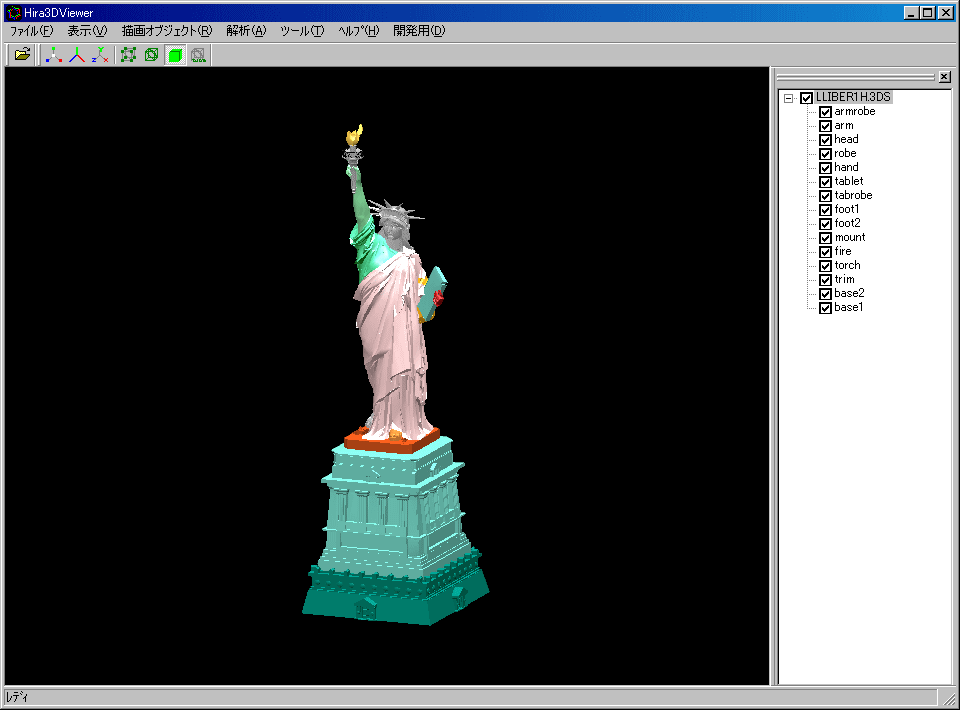Toggle the arm object checkbox

825,126
